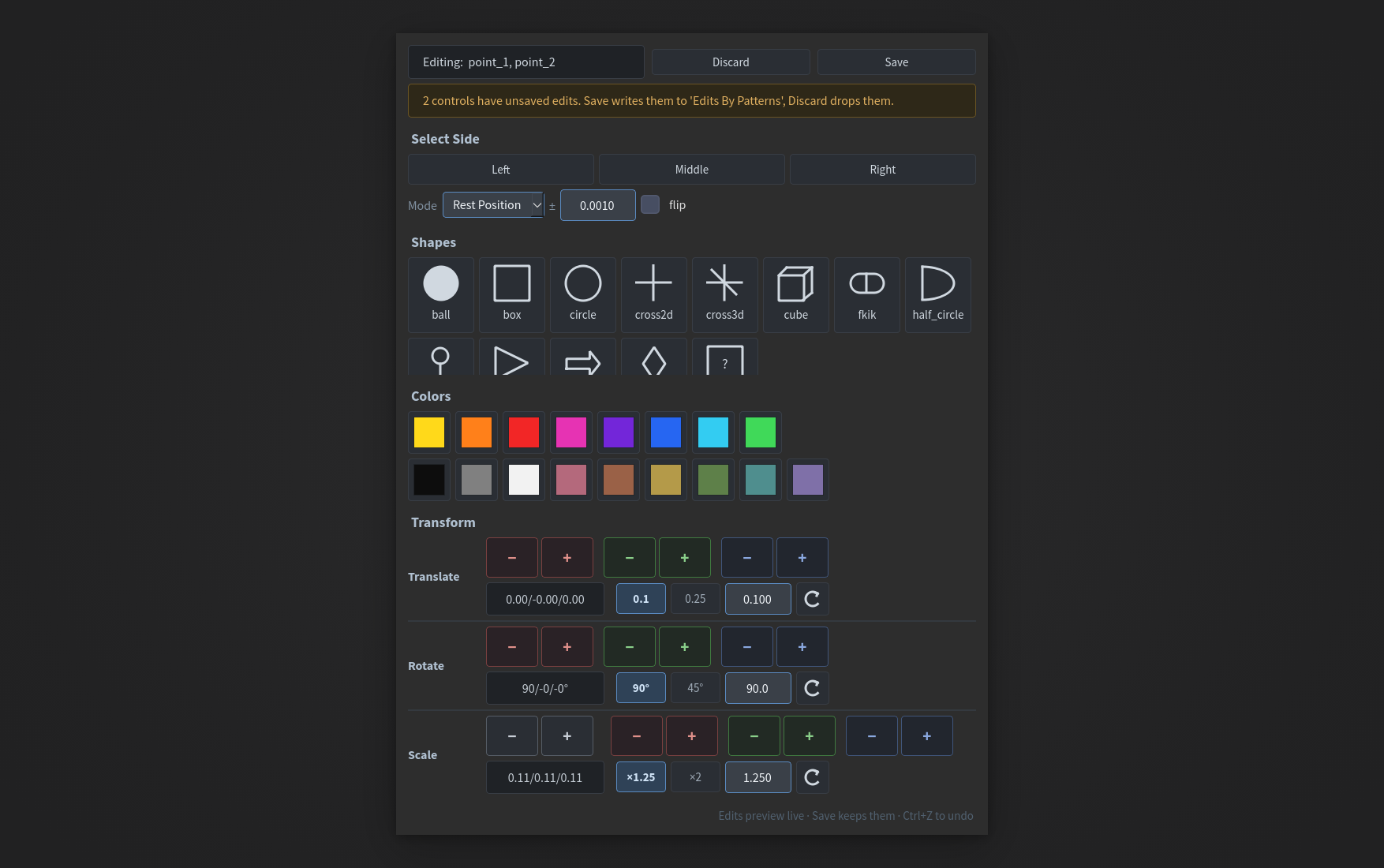The width and height of the screenshot is (1384, 868).
Task: Click the 1.250 scale step field
Action: 758,777
